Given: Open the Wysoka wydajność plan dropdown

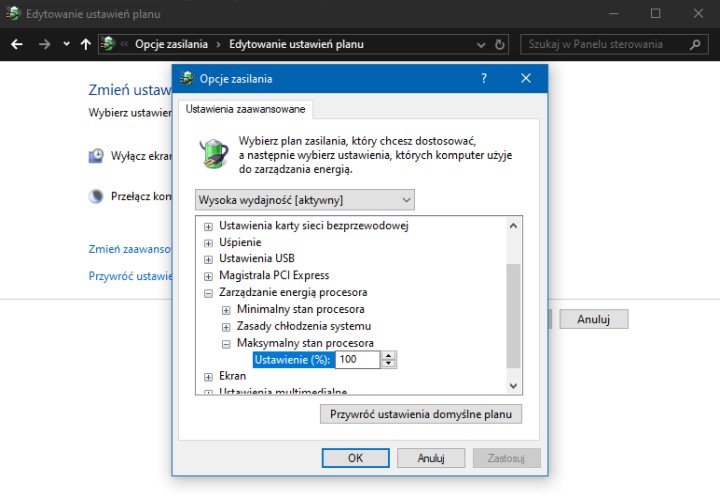Looking at the screenshot, I should [x=305, y=200].
